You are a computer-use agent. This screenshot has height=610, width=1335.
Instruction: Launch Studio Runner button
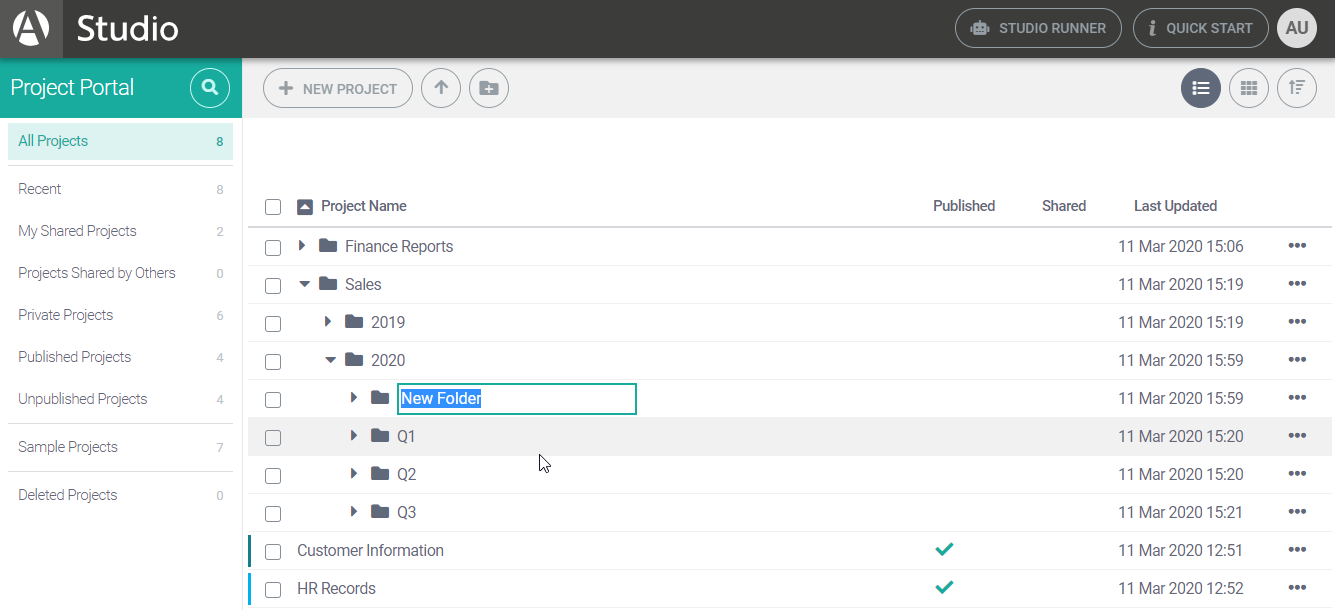1038,28
